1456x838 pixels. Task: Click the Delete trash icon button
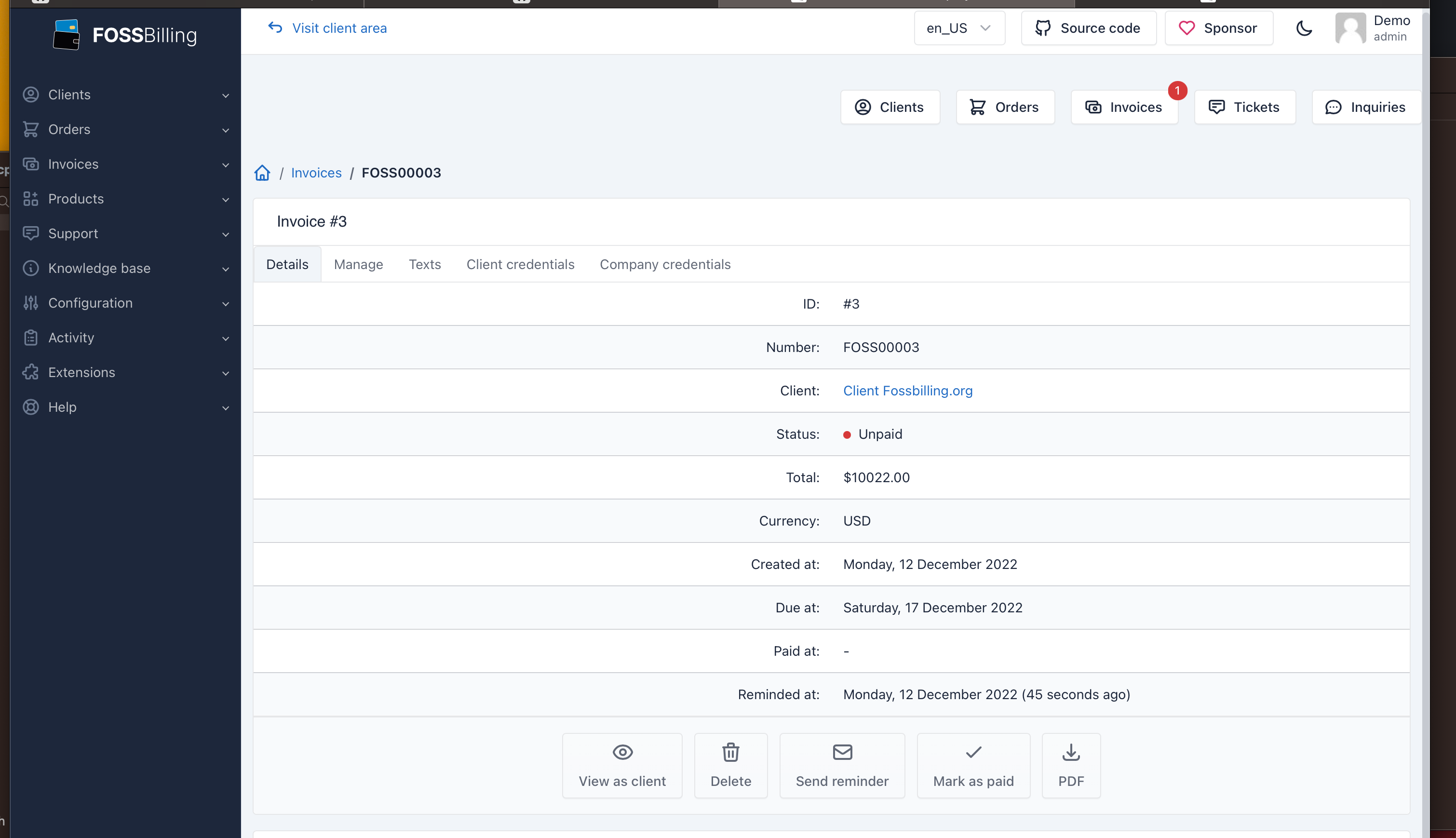coord(730,765)
